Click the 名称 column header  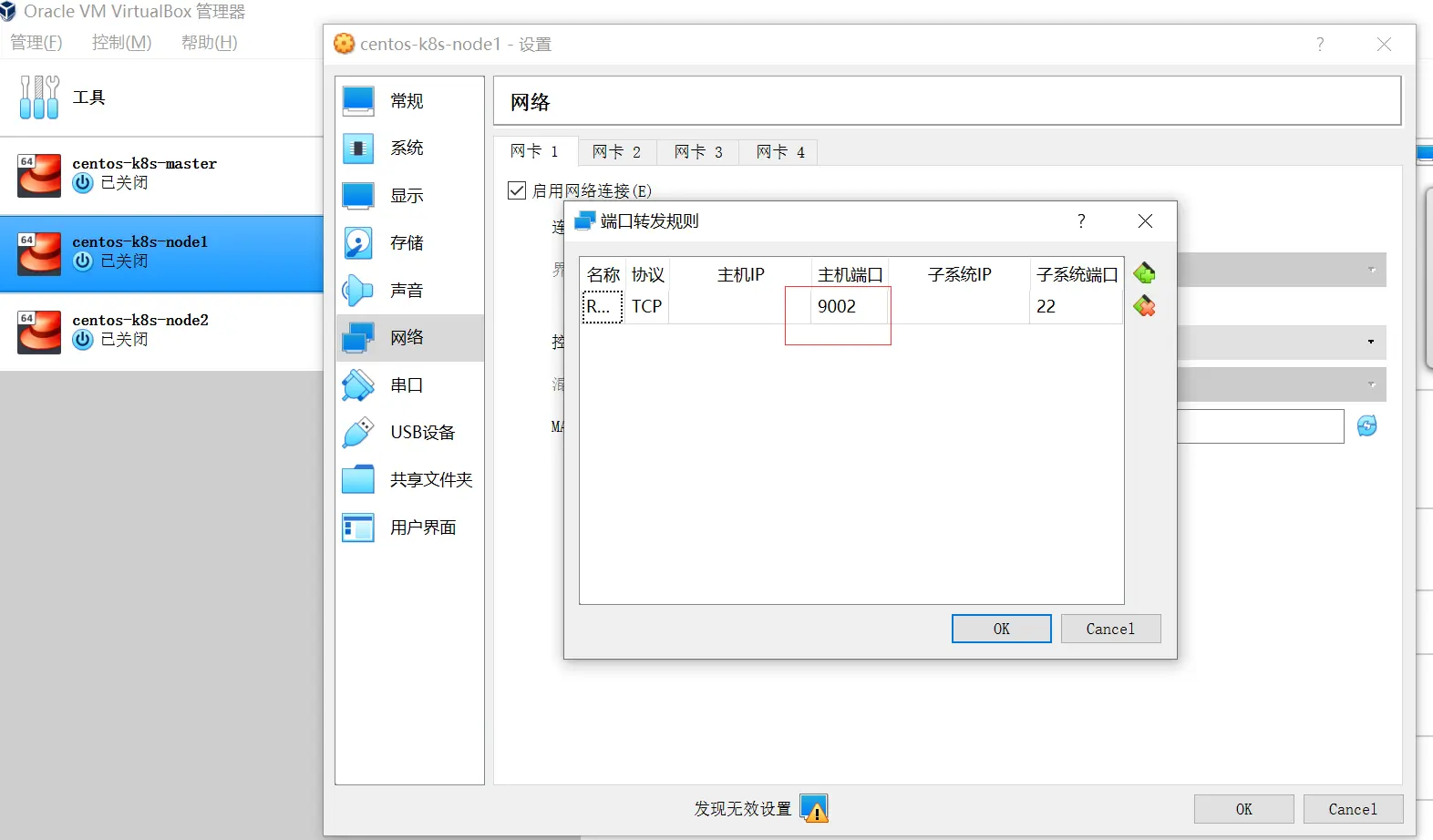(603, 274)
